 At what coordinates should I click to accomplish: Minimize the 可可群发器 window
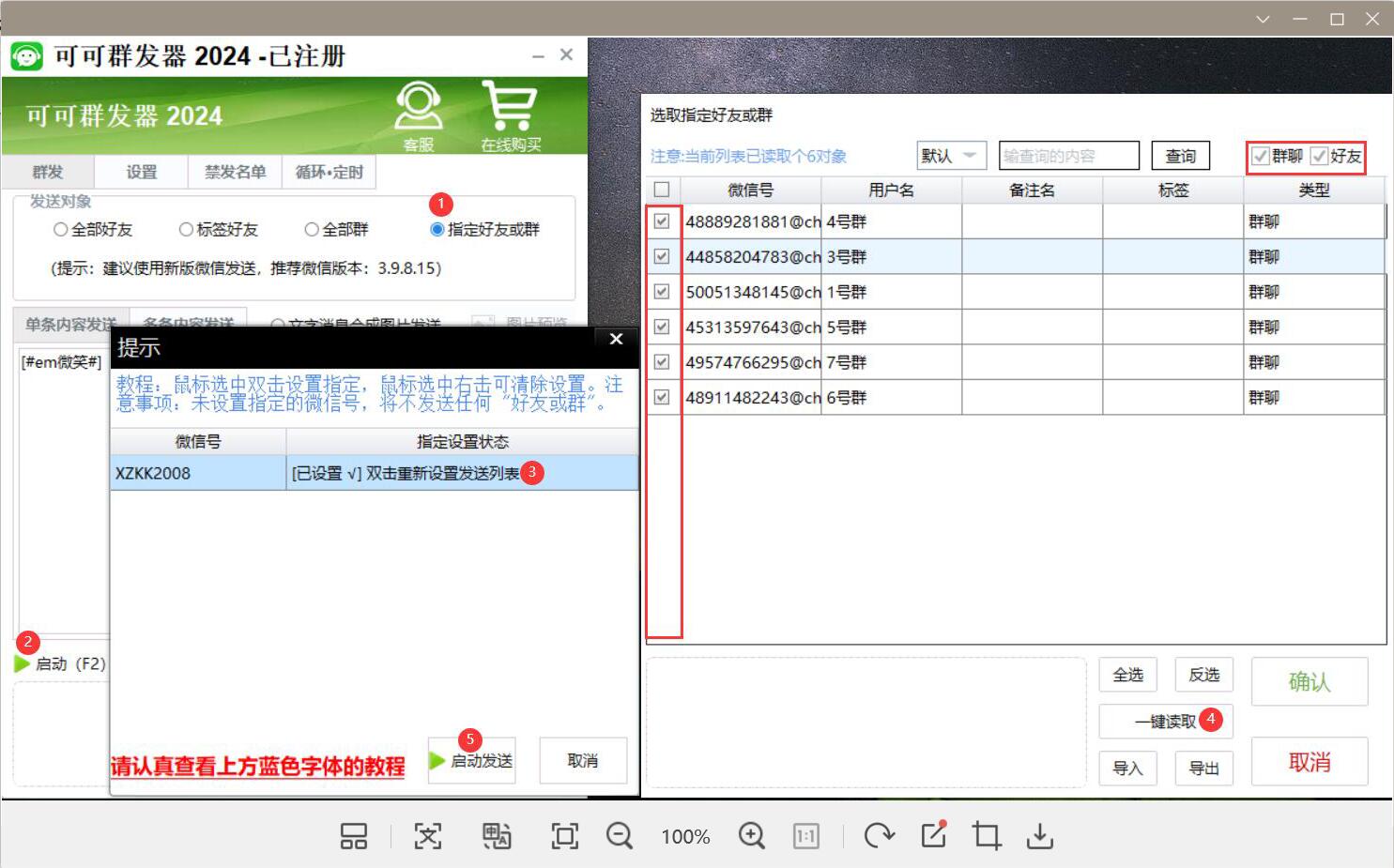(538, 56)
